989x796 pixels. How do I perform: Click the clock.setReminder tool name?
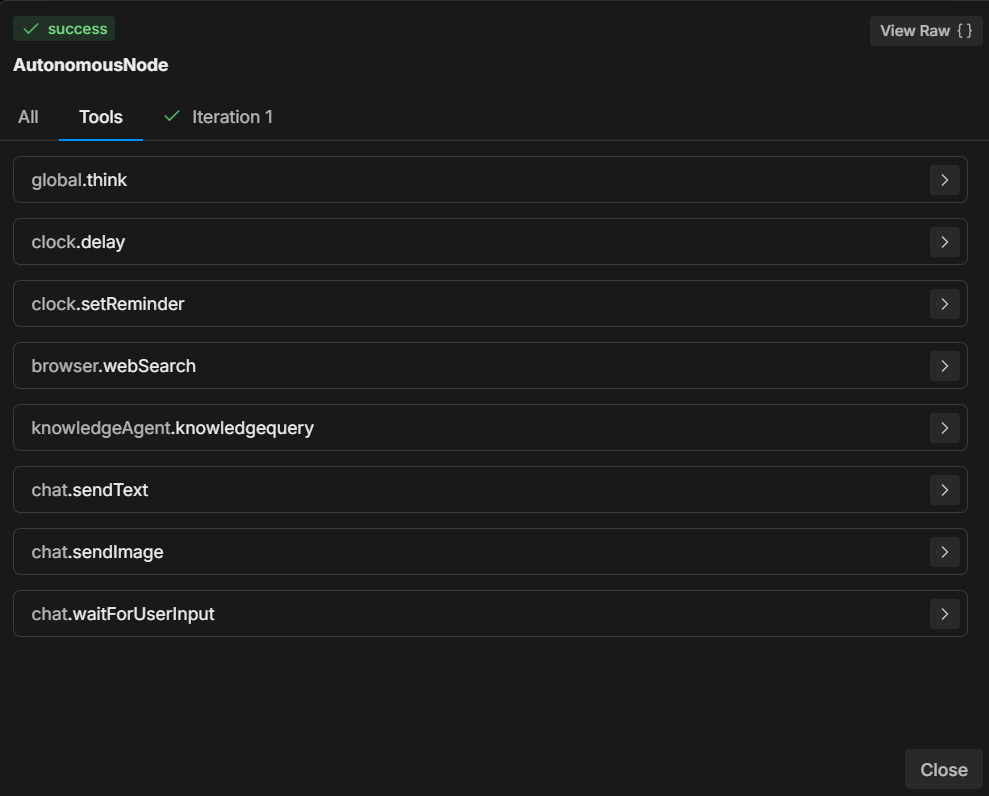point(108,304)
